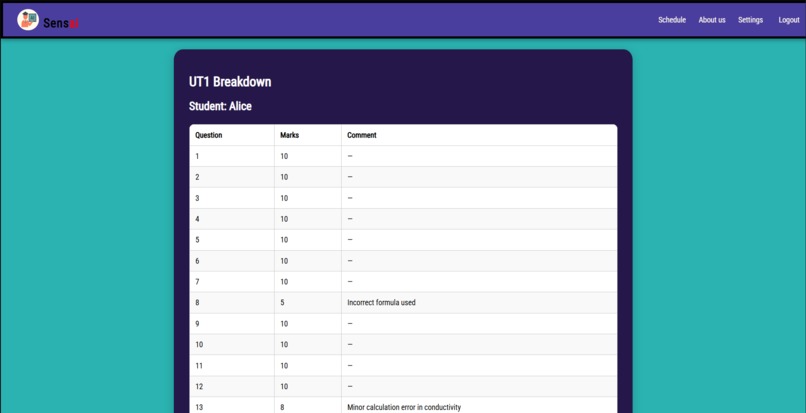Click the 'Incorrect formula used' comment

pyautogui.click(x=381, y=303)
